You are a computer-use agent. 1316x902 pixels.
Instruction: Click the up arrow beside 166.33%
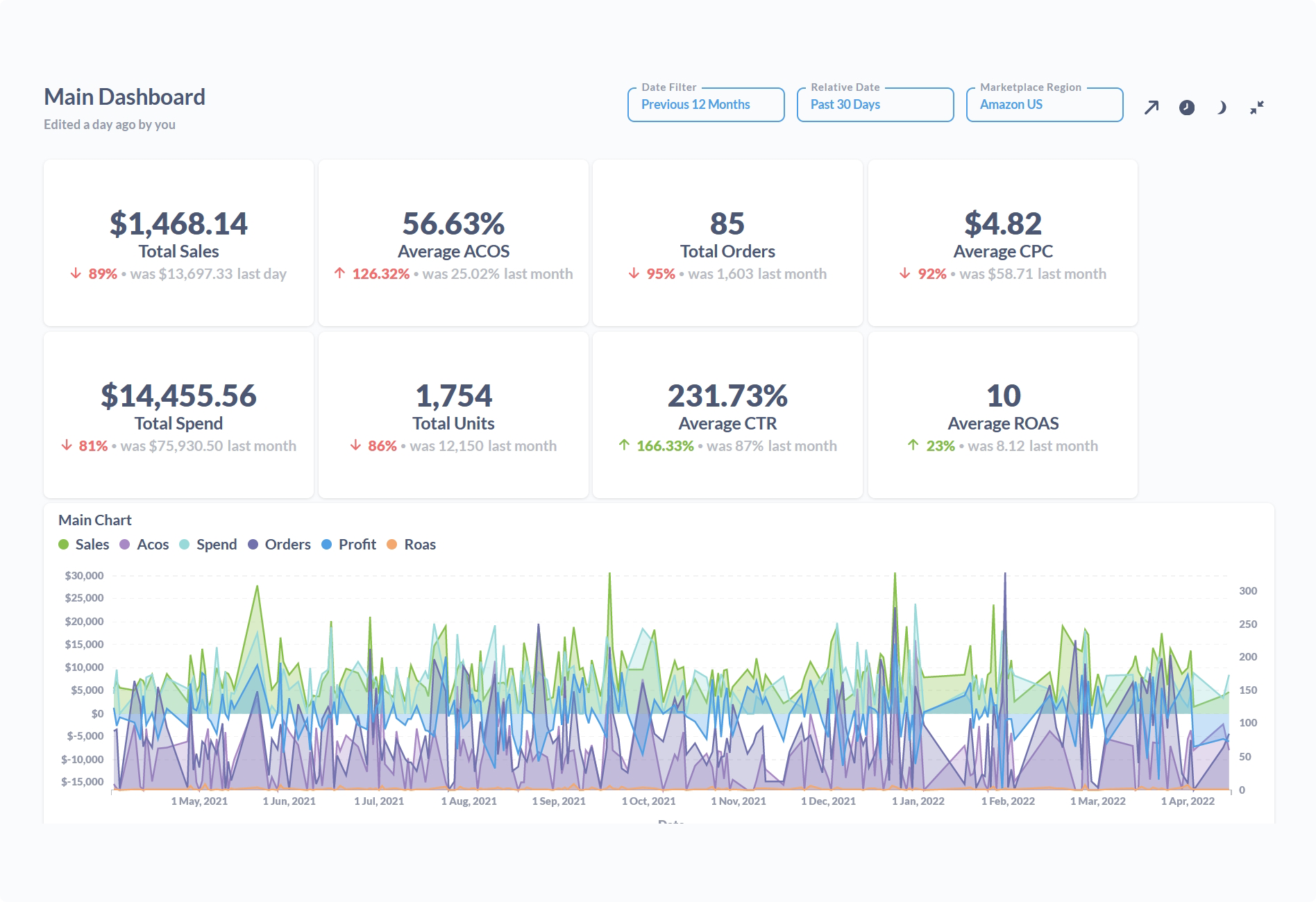point(624,445)
